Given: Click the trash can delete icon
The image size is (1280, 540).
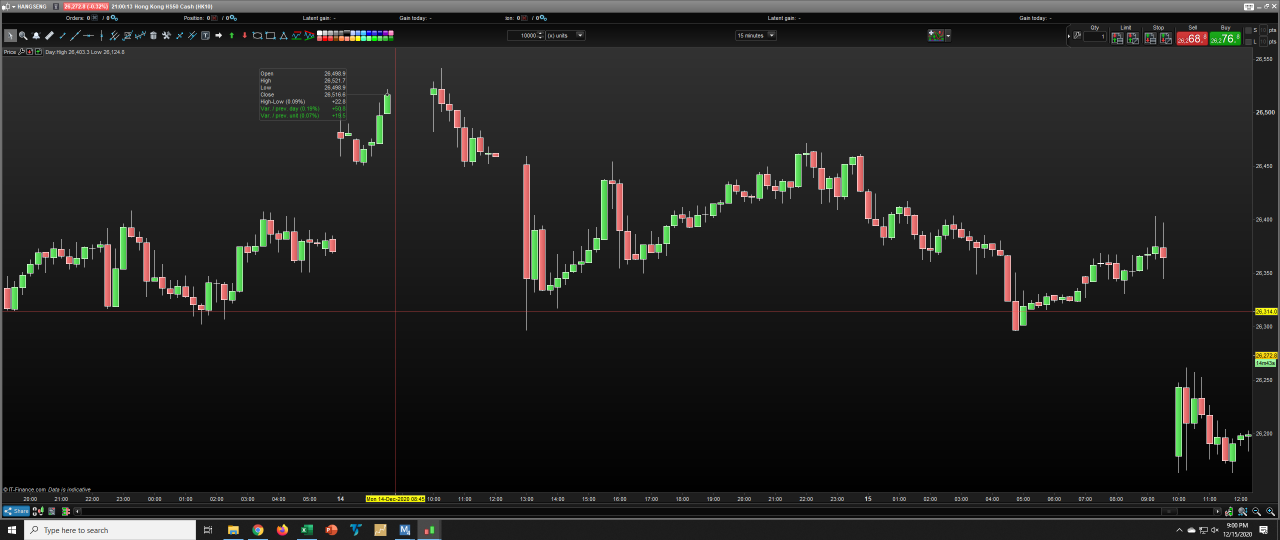Looking at the screenshot, I should 153,35.
